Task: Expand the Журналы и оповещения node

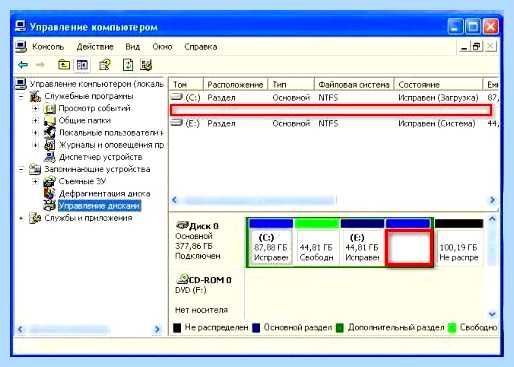Action: (x=35, y=145)
